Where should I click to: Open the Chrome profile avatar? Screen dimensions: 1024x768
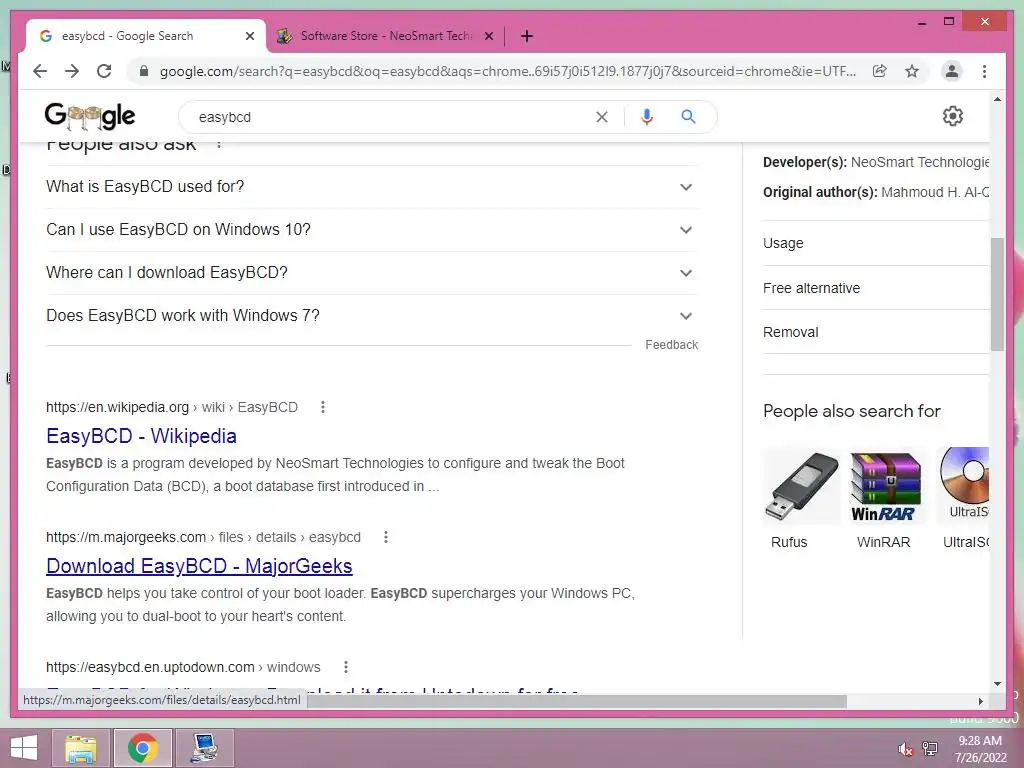click(952, 71)
